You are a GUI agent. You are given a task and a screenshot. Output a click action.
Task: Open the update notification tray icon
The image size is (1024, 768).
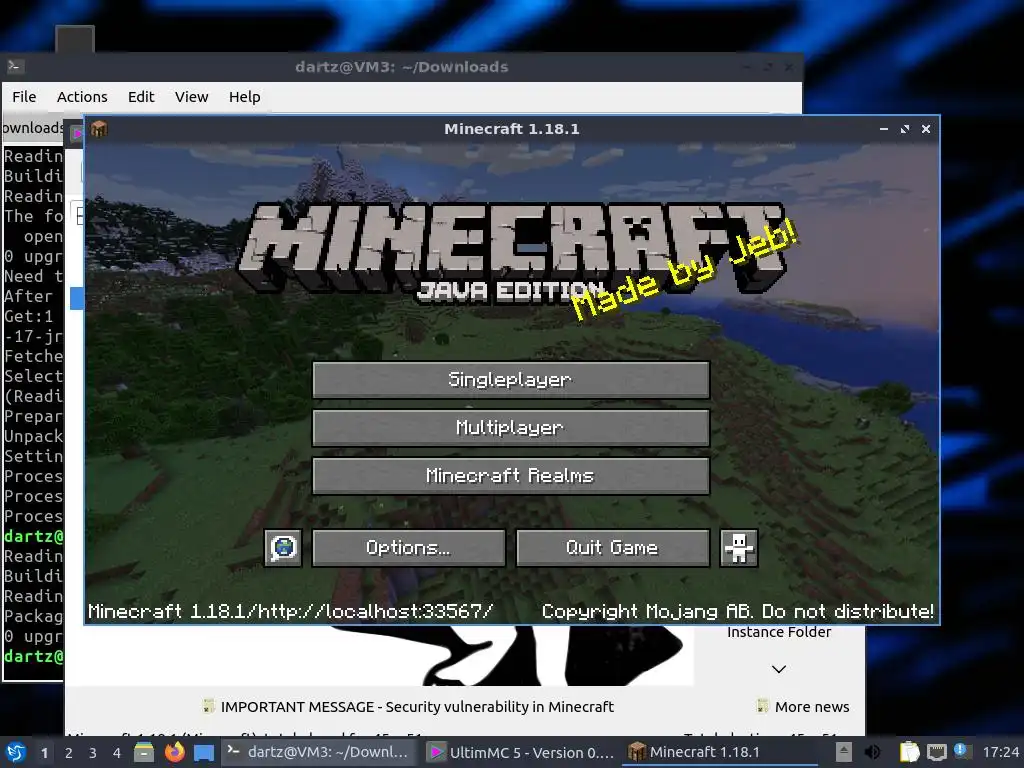pyautogui.click(x=961, y=750)
